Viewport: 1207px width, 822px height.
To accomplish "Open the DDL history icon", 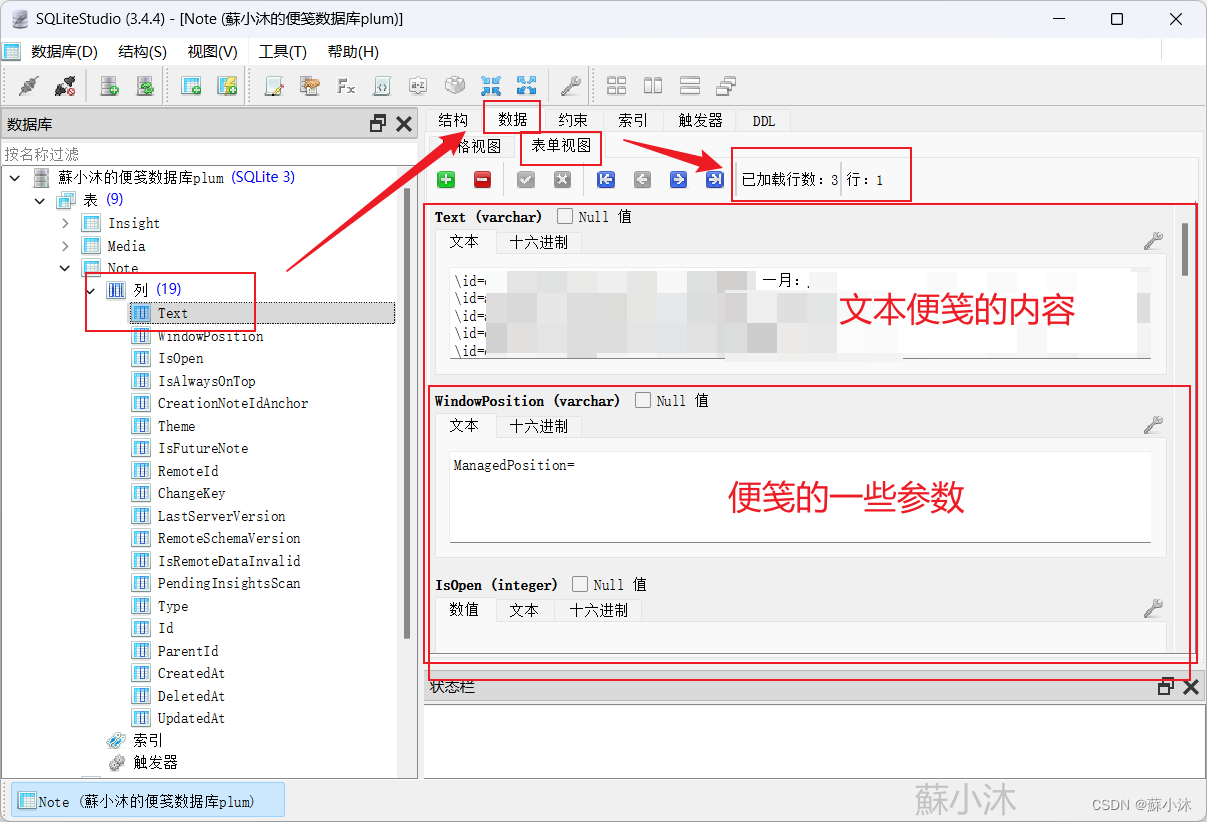I will pos(309,86).
